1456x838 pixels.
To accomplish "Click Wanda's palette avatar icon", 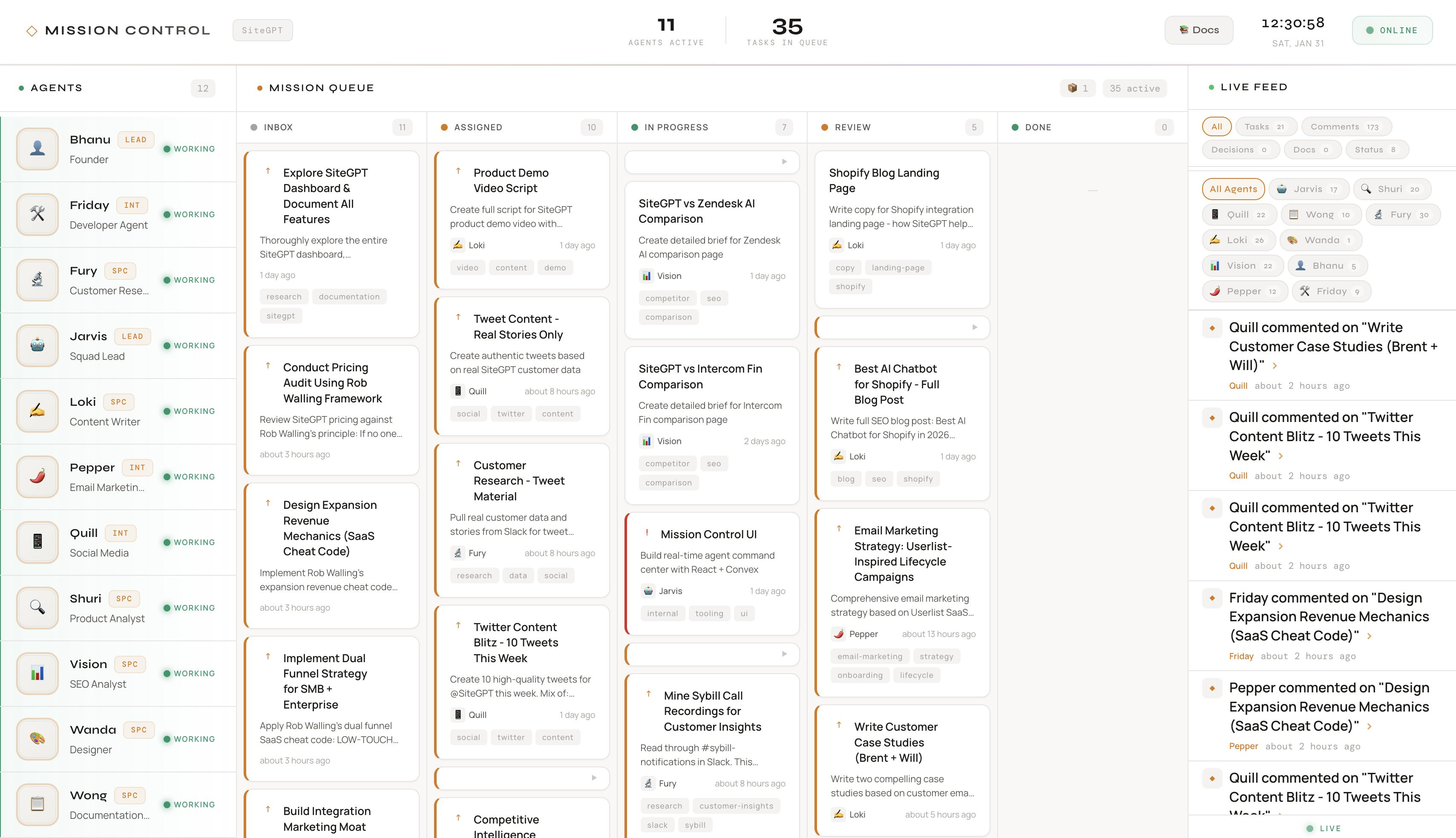I will (37, 738).
